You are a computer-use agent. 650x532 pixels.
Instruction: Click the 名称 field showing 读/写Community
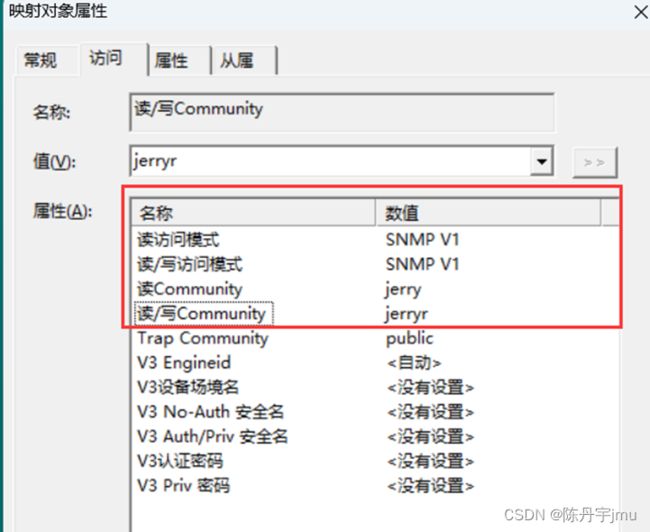pos(342,112)
